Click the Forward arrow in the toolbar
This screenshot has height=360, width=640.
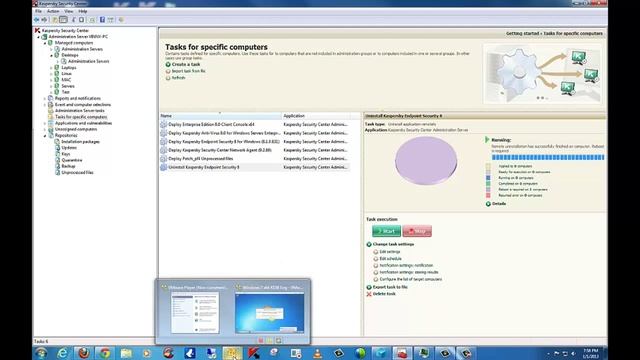[x=44, y=20]
